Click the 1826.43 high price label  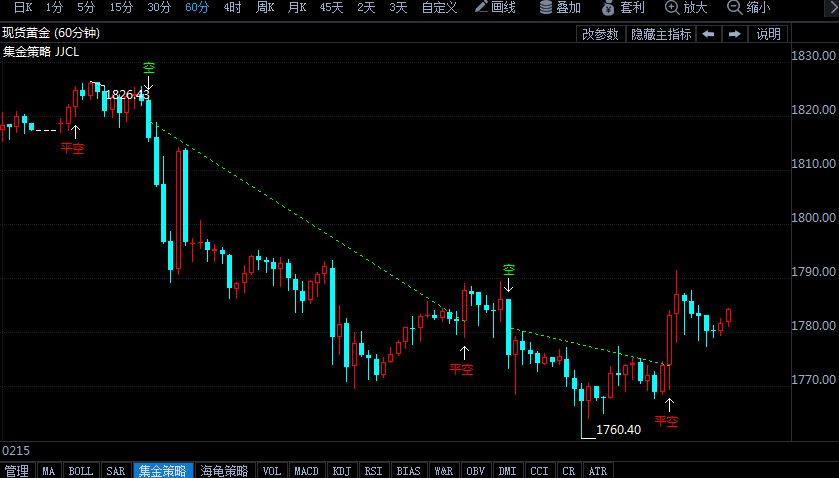(x=127, y=95)
